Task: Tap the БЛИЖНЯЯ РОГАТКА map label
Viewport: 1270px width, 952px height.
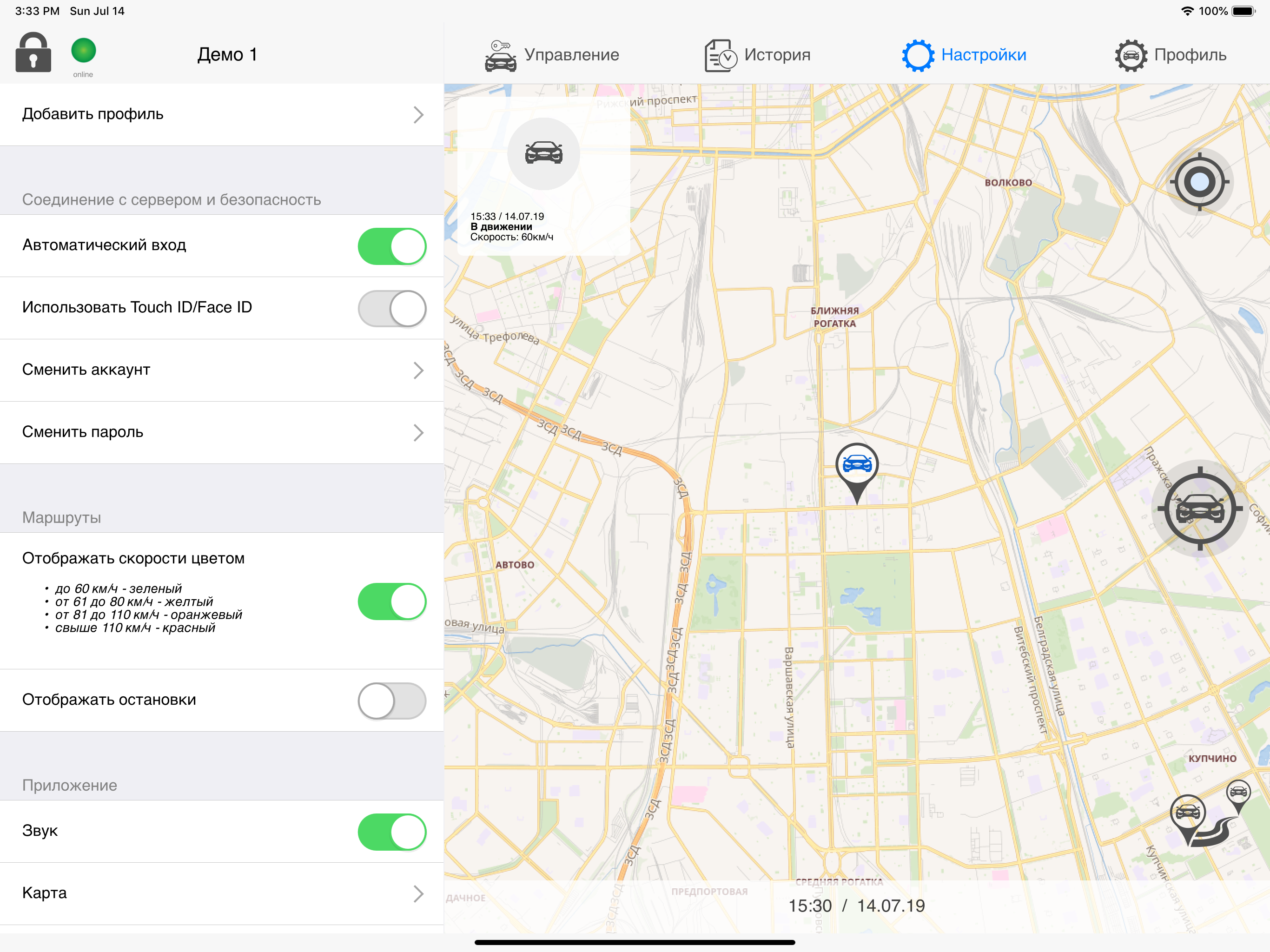Action: pyautogui.click(x=835, y=317)
